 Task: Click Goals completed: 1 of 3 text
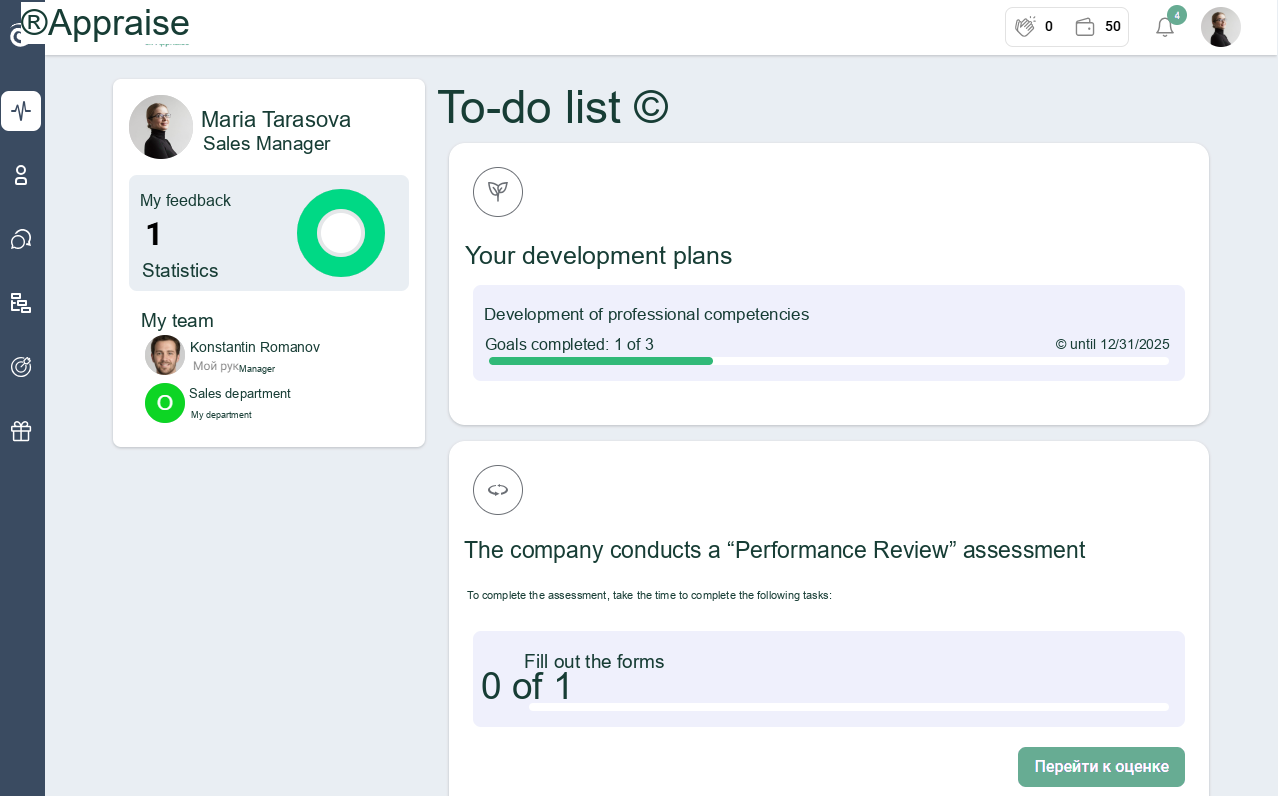(569, 345)
